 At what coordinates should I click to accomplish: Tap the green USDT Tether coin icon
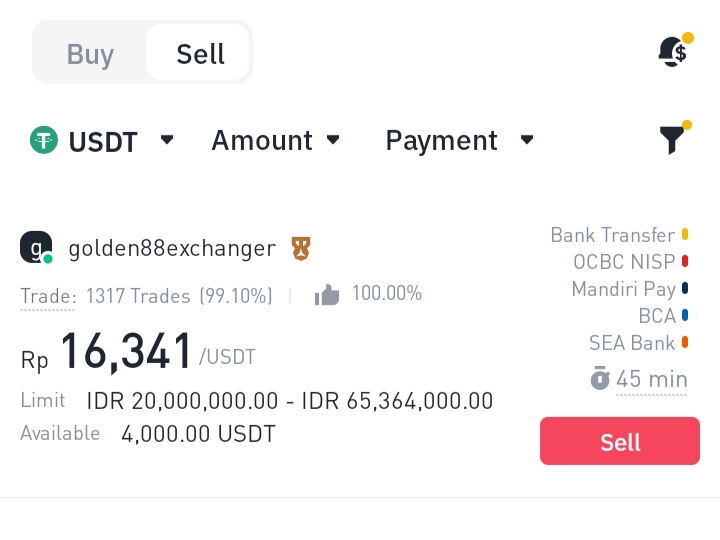(44, 140)
